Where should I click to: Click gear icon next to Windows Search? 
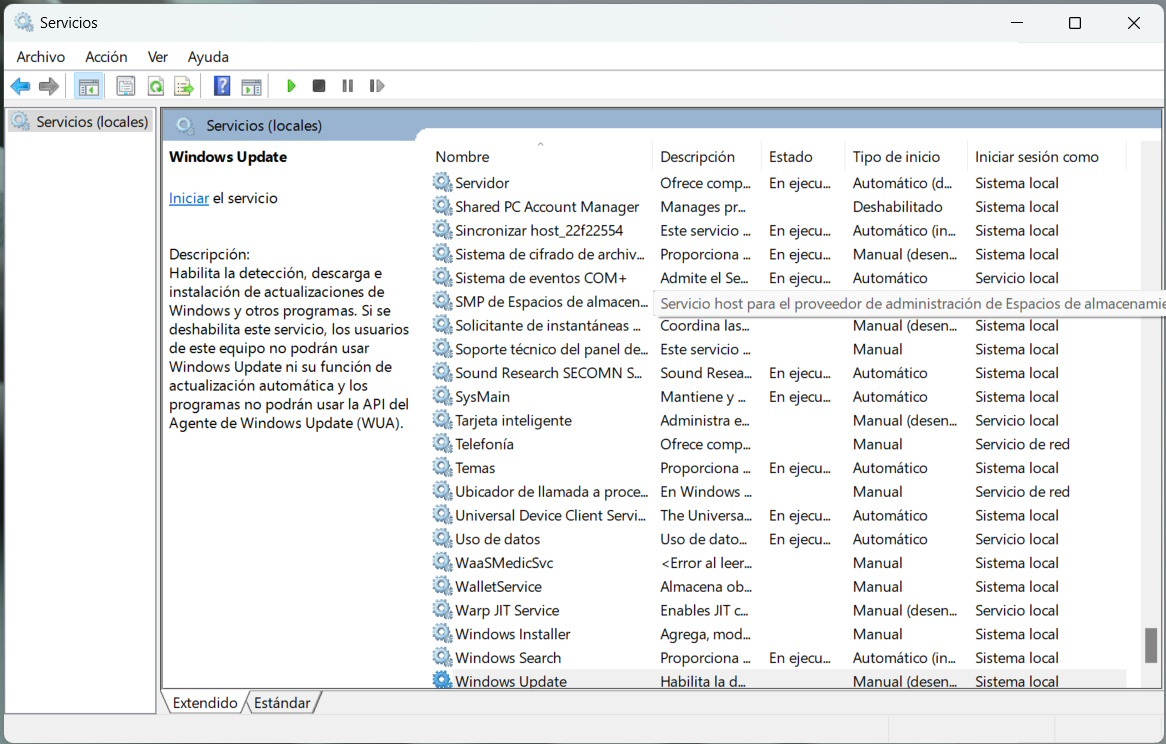[442, 658]
